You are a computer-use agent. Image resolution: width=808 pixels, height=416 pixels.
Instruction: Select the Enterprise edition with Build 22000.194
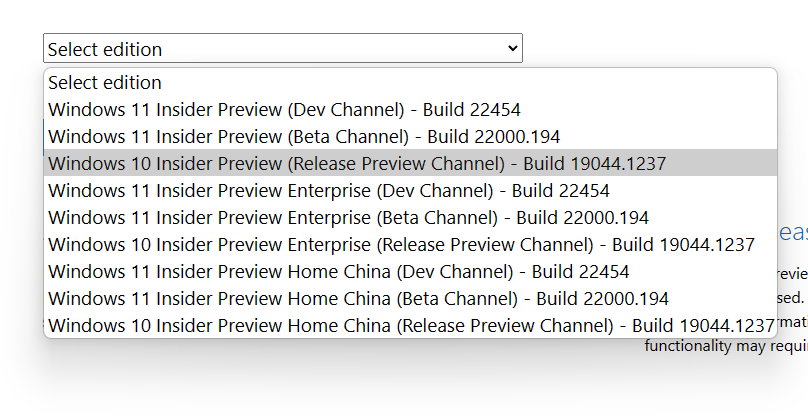tap(348, 218)
